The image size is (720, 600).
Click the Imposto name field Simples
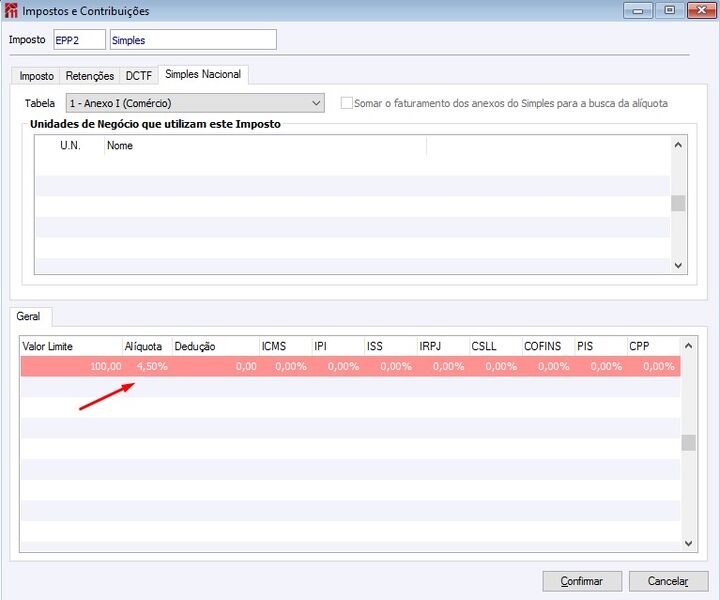pos(193,40)
